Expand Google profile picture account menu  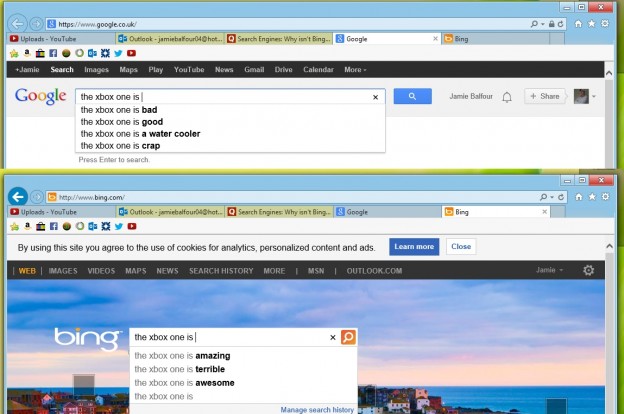coord(584,97)
